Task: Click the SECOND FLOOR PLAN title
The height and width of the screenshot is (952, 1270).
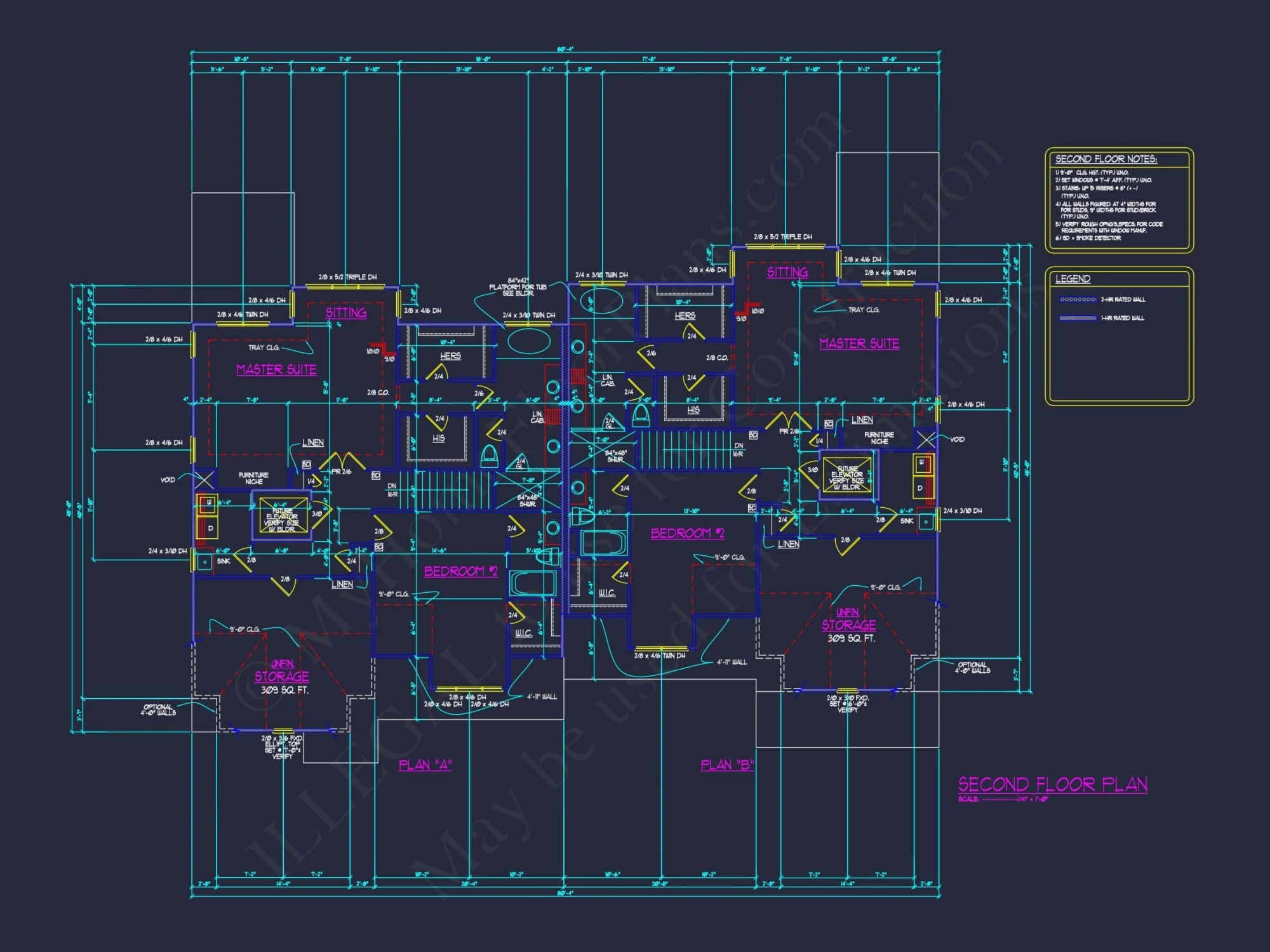Action: pos(1052,784)
